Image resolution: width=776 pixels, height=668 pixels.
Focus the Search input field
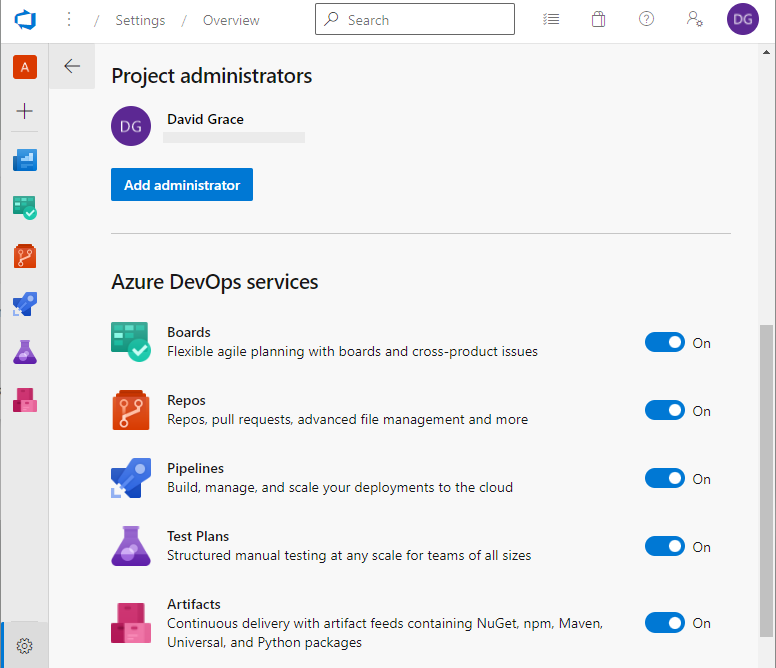(415, 19)
